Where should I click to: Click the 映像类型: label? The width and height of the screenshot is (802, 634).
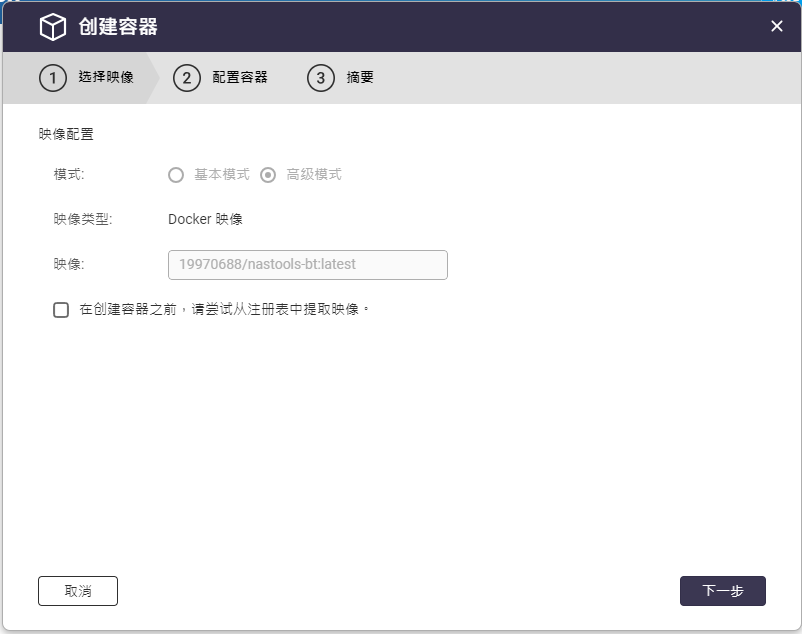pos(83,219)
